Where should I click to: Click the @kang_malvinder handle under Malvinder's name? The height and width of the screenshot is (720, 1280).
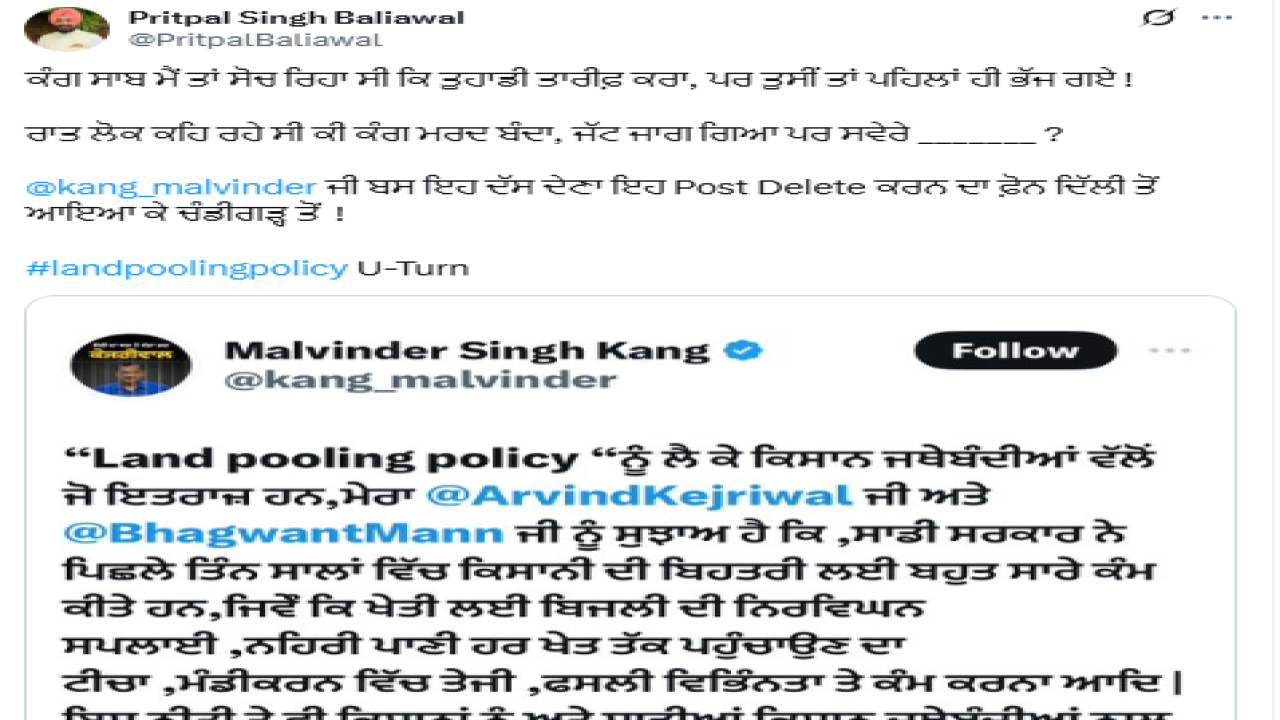coord(421,380)
